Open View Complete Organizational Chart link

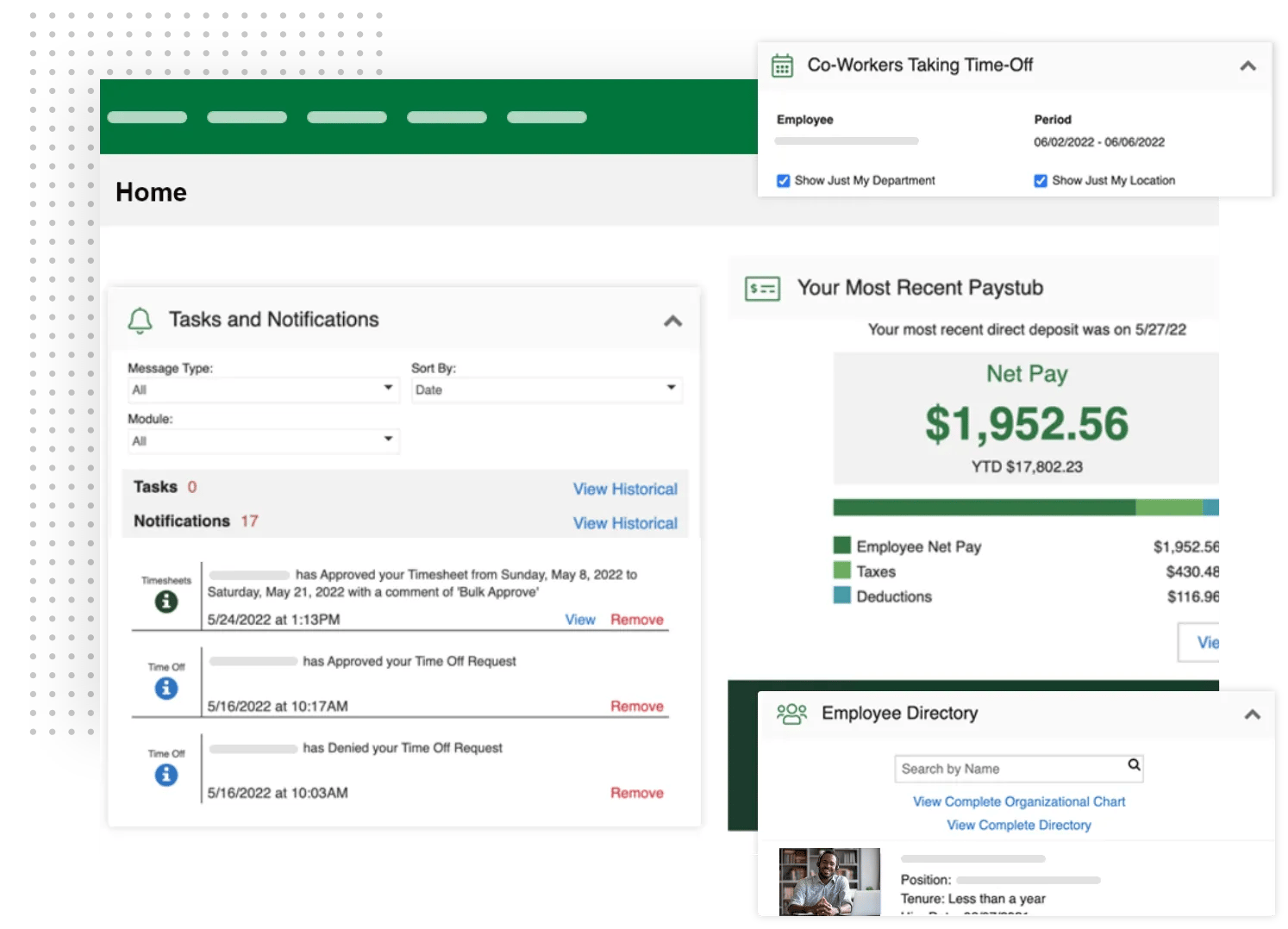pyautogui.click(x=1019, y=801)
